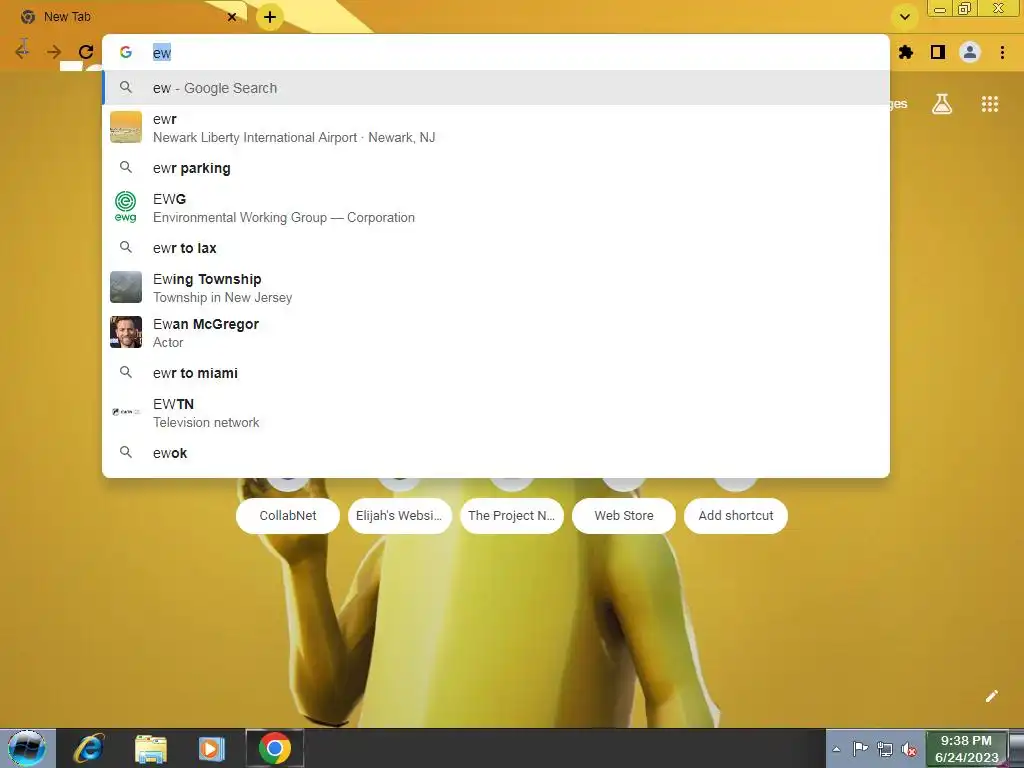
Task: Open a new tab with plus button
Action: (x=270, y=17)
